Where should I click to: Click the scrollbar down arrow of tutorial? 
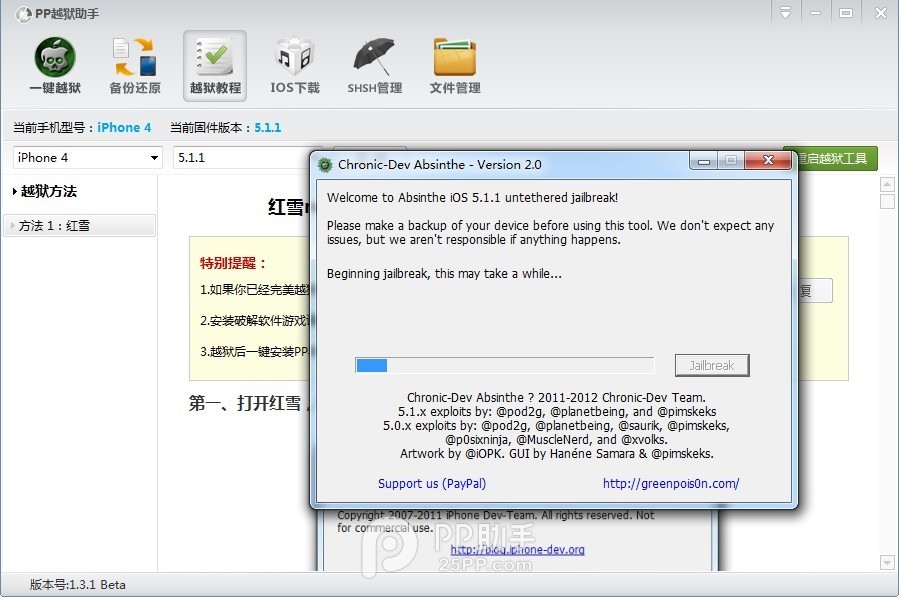coord(887,563)
